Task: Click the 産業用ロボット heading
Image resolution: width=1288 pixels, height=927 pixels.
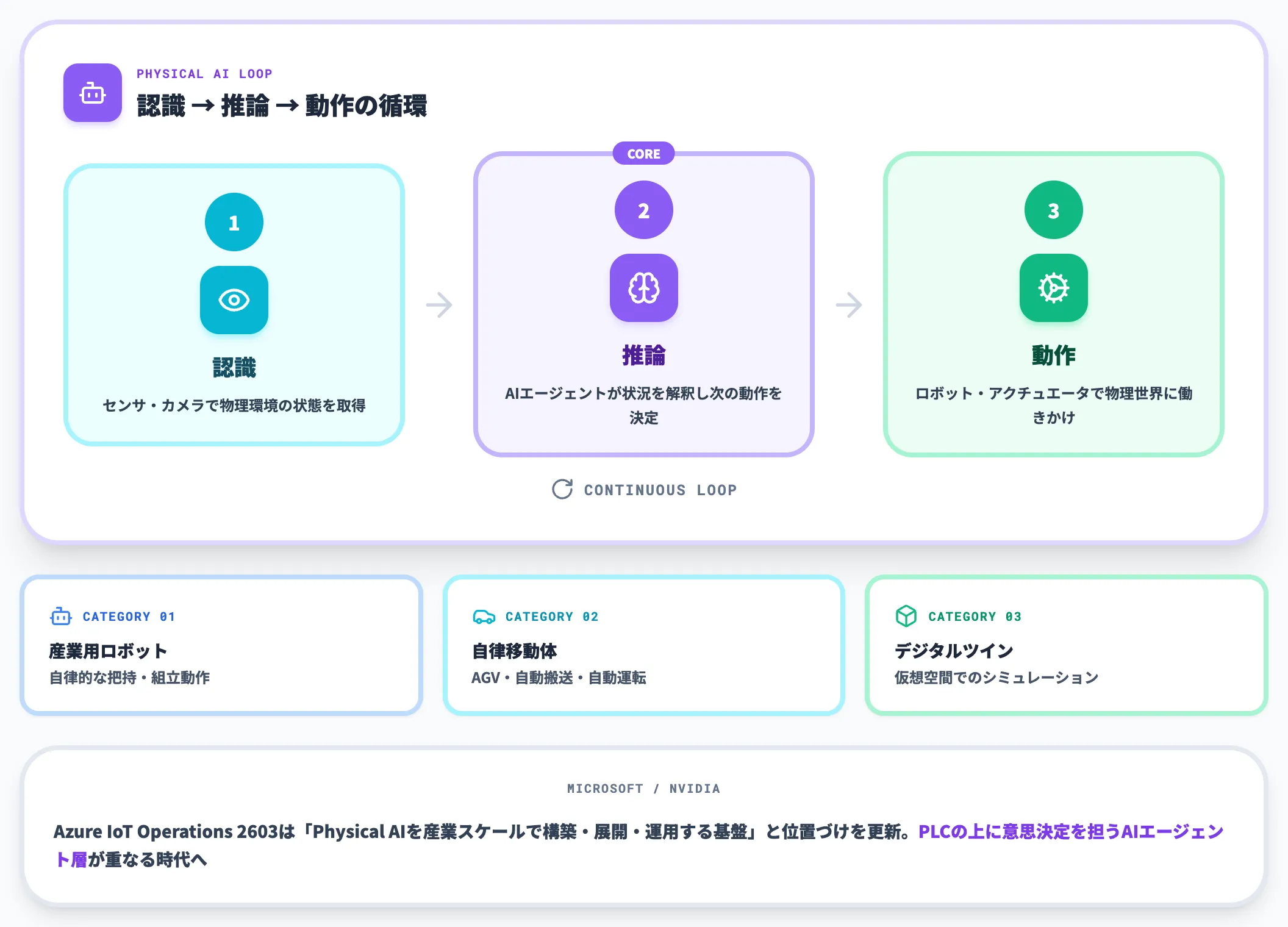Action: (x=108, y=651)
